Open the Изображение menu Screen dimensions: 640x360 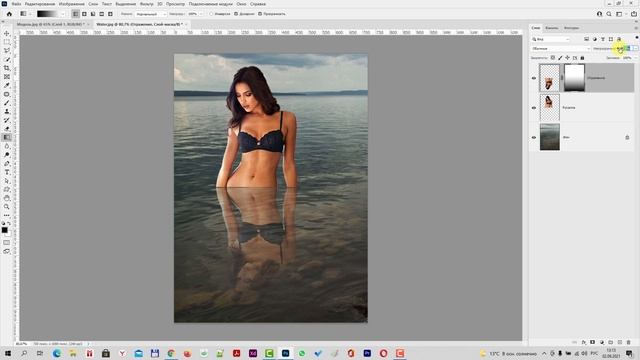(x=71, y=4)
